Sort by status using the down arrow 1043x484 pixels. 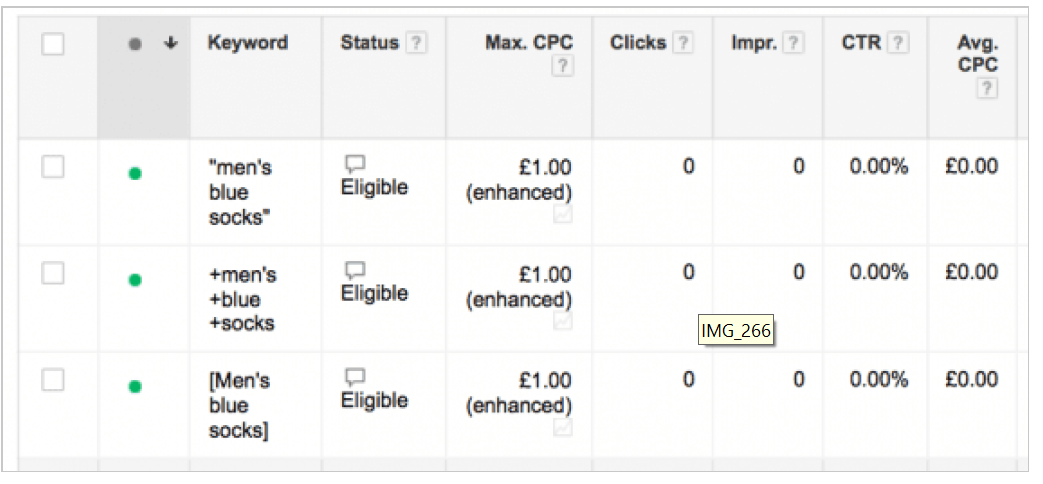tap(171, 43)
